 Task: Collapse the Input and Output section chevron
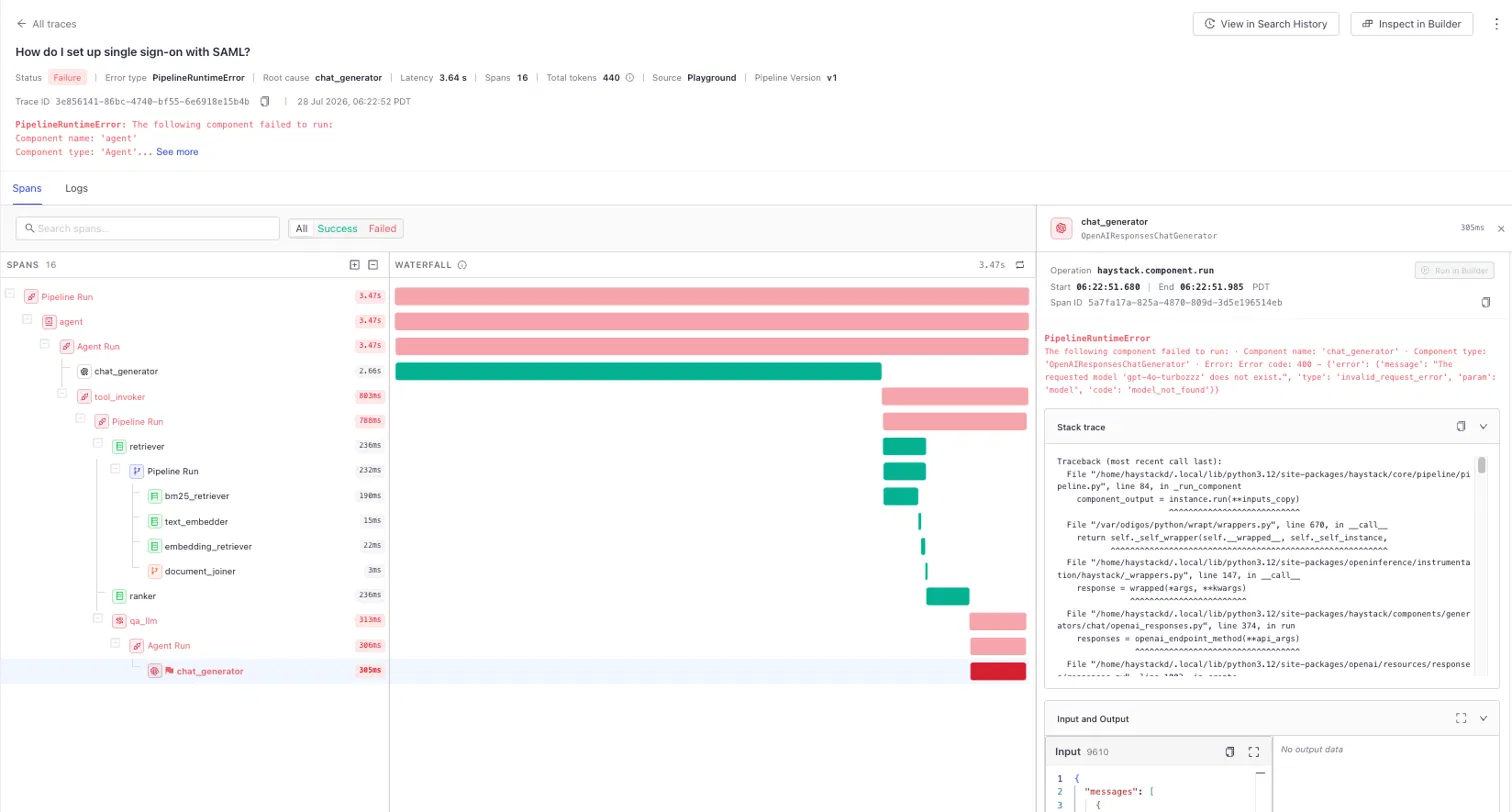coord(1483,718)
